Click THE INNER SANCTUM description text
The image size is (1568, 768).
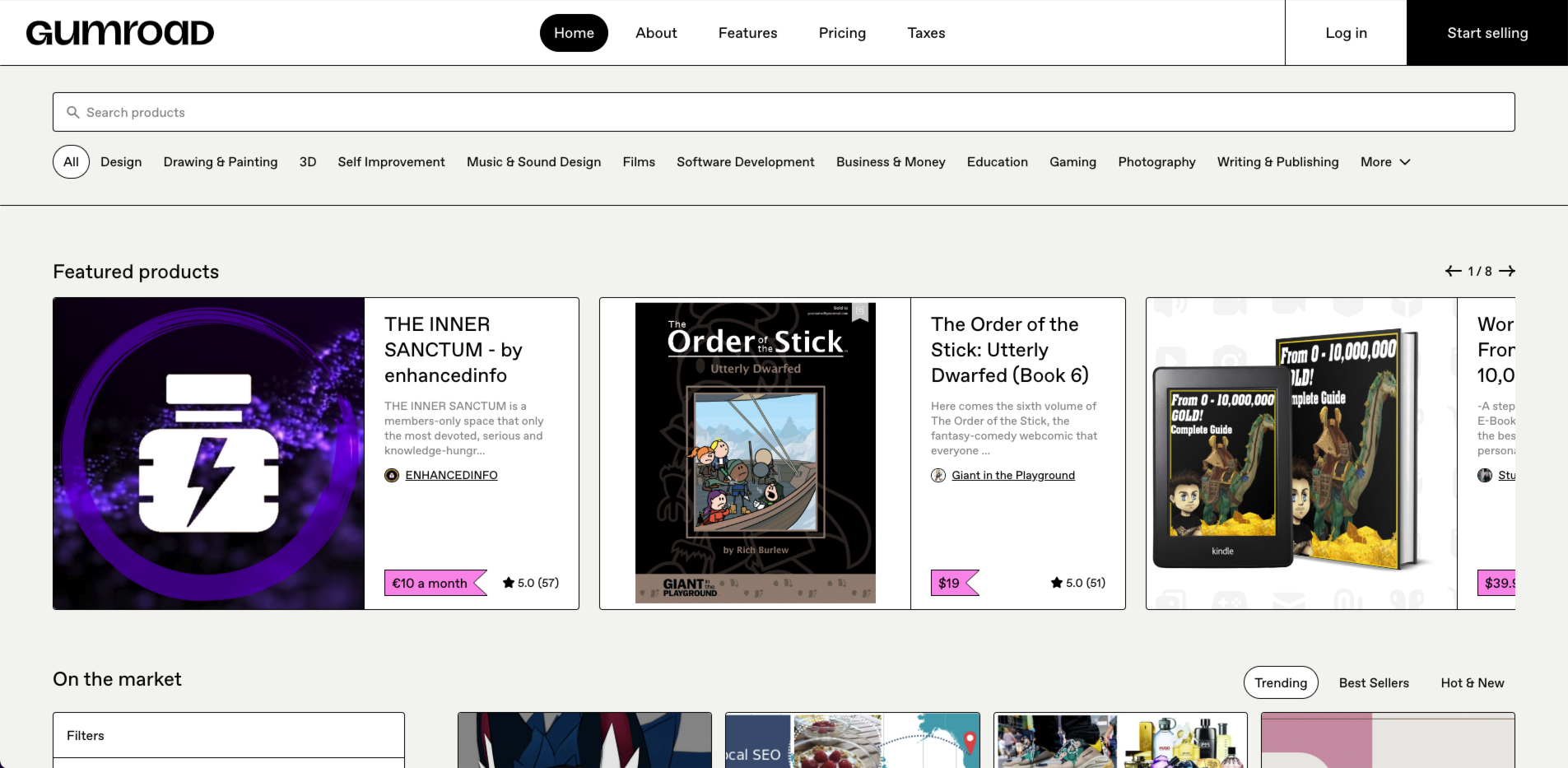click(x=464, y=428)
